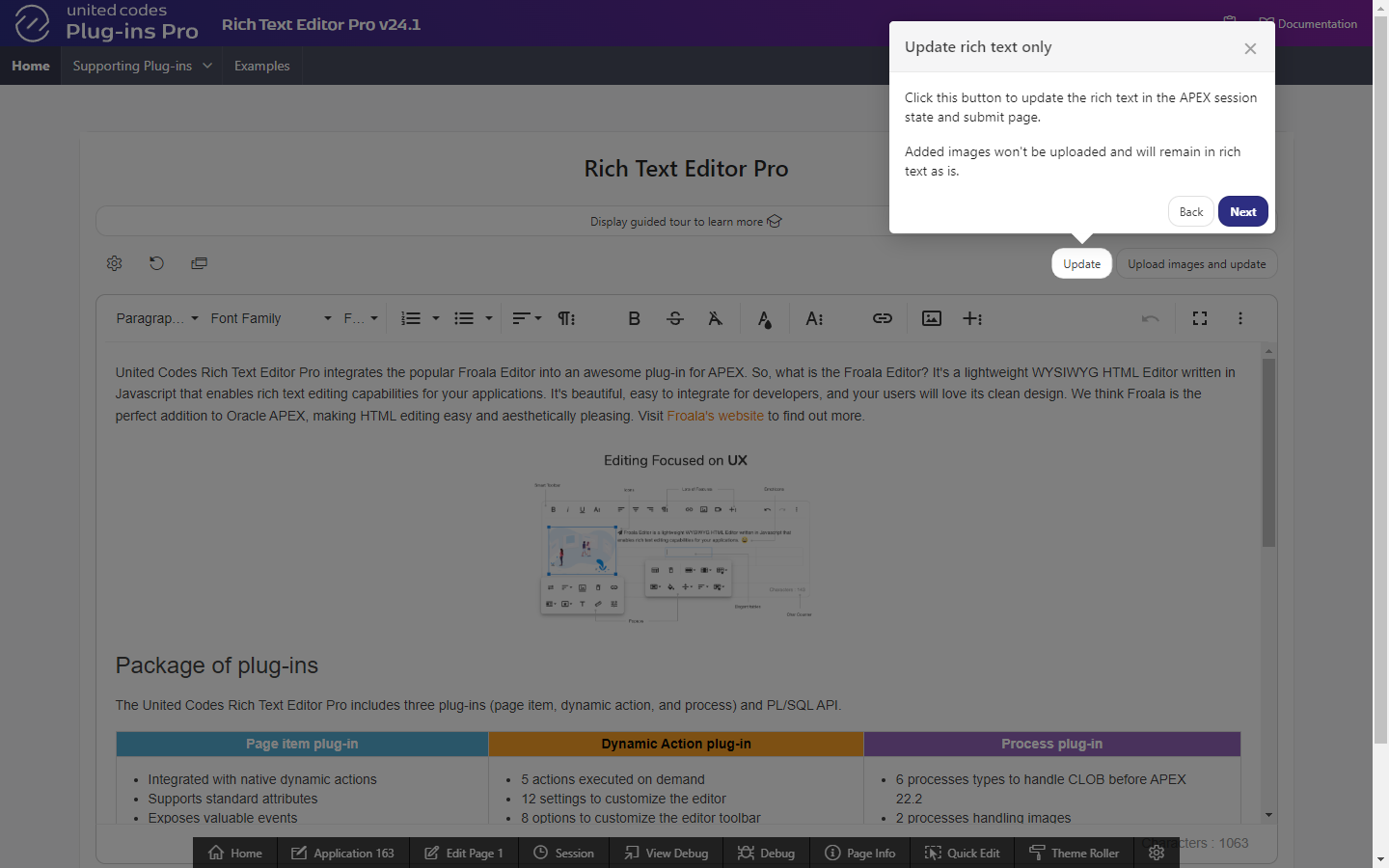Open text alignment dropdown
This screenshot has height=868, width=1389.
[x=527, y=318]
